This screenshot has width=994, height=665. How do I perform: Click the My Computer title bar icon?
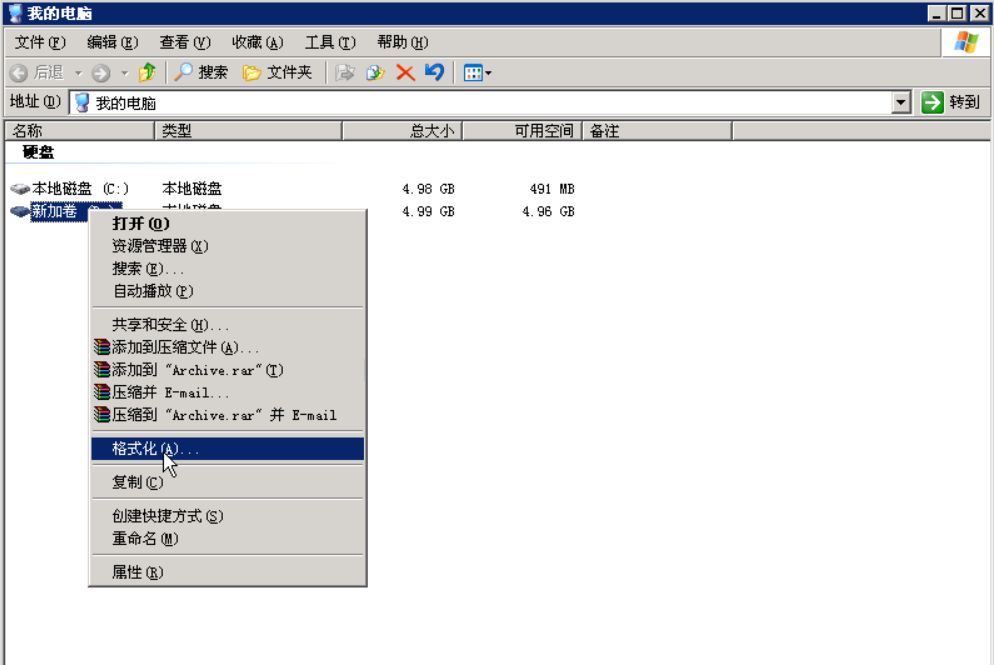click(15, 13)
